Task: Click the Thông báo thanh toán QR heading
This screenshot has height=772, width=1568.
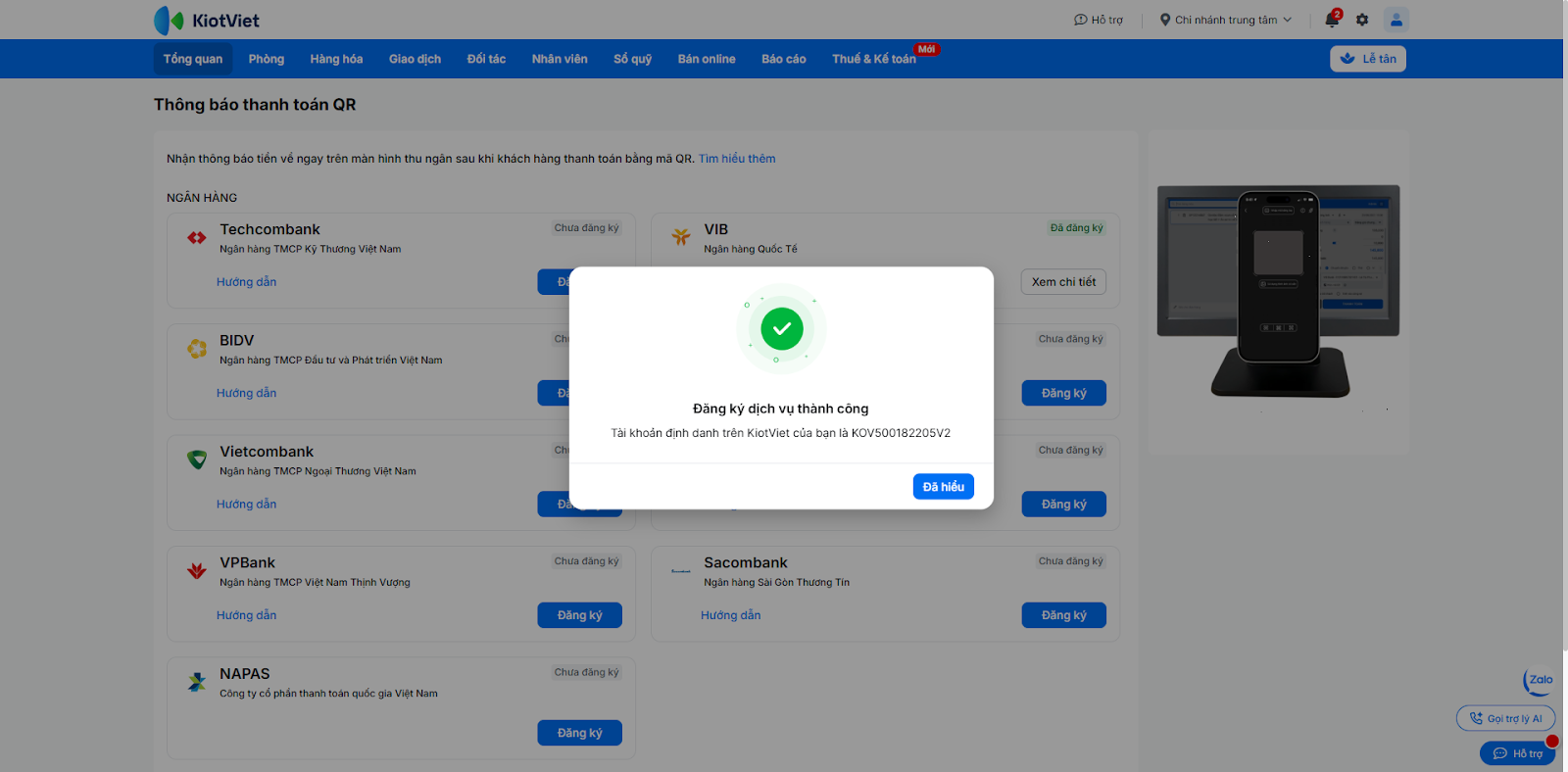Action: [255, 105]
